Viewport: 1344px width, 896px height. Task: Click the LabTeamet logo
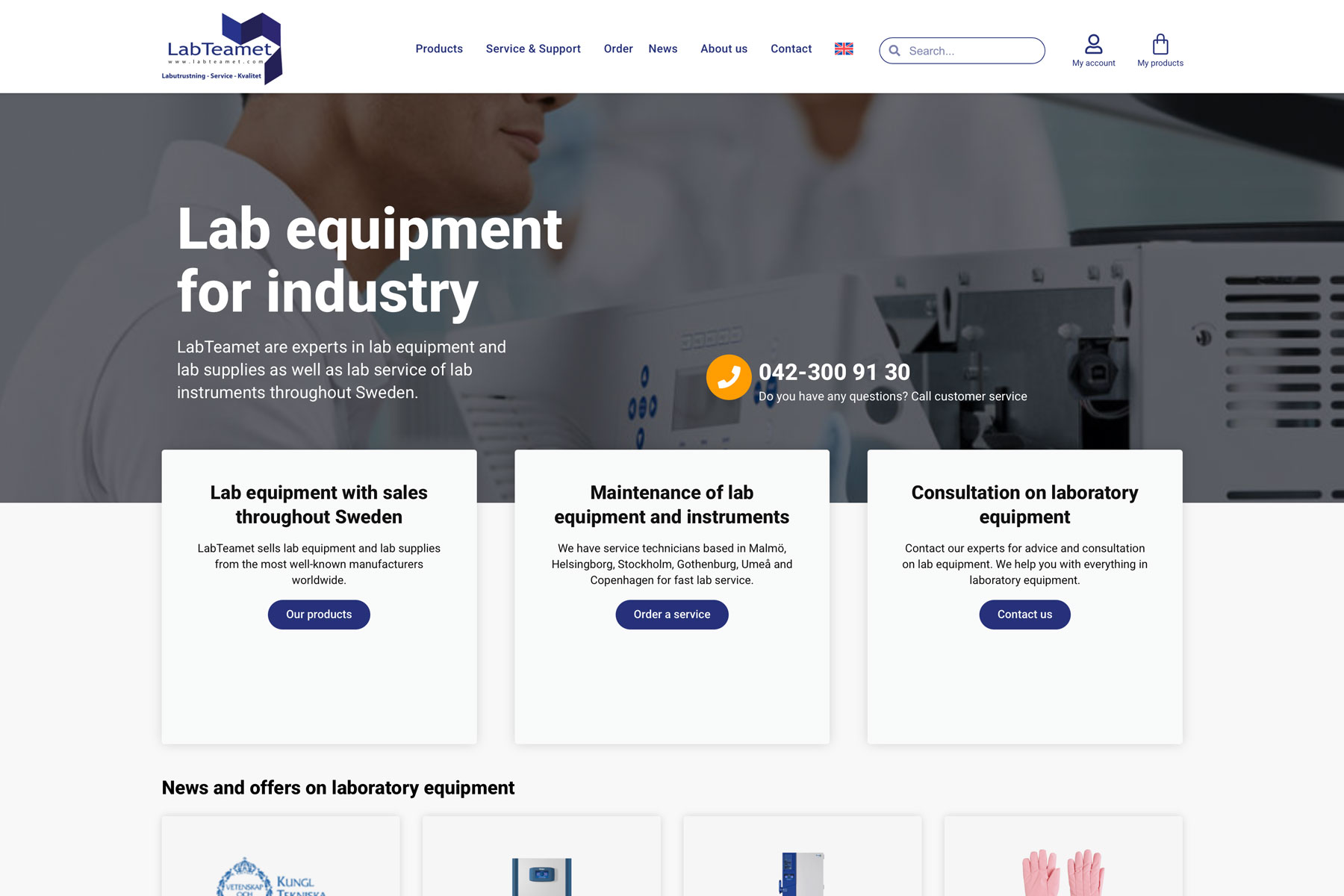point(222,49)
